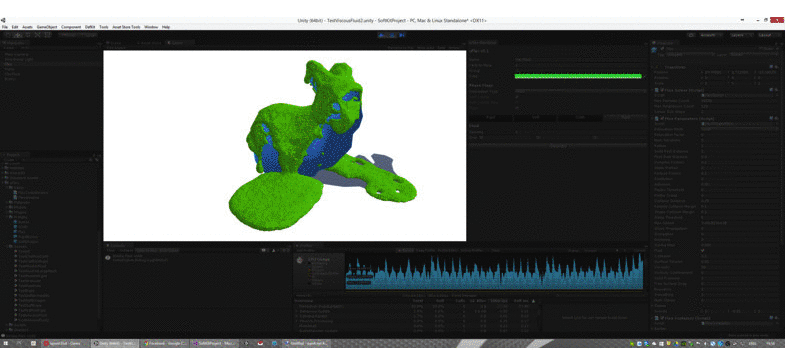
Task: Open the Chrome Facebook window from the taskbar
Action: [163, 343]
